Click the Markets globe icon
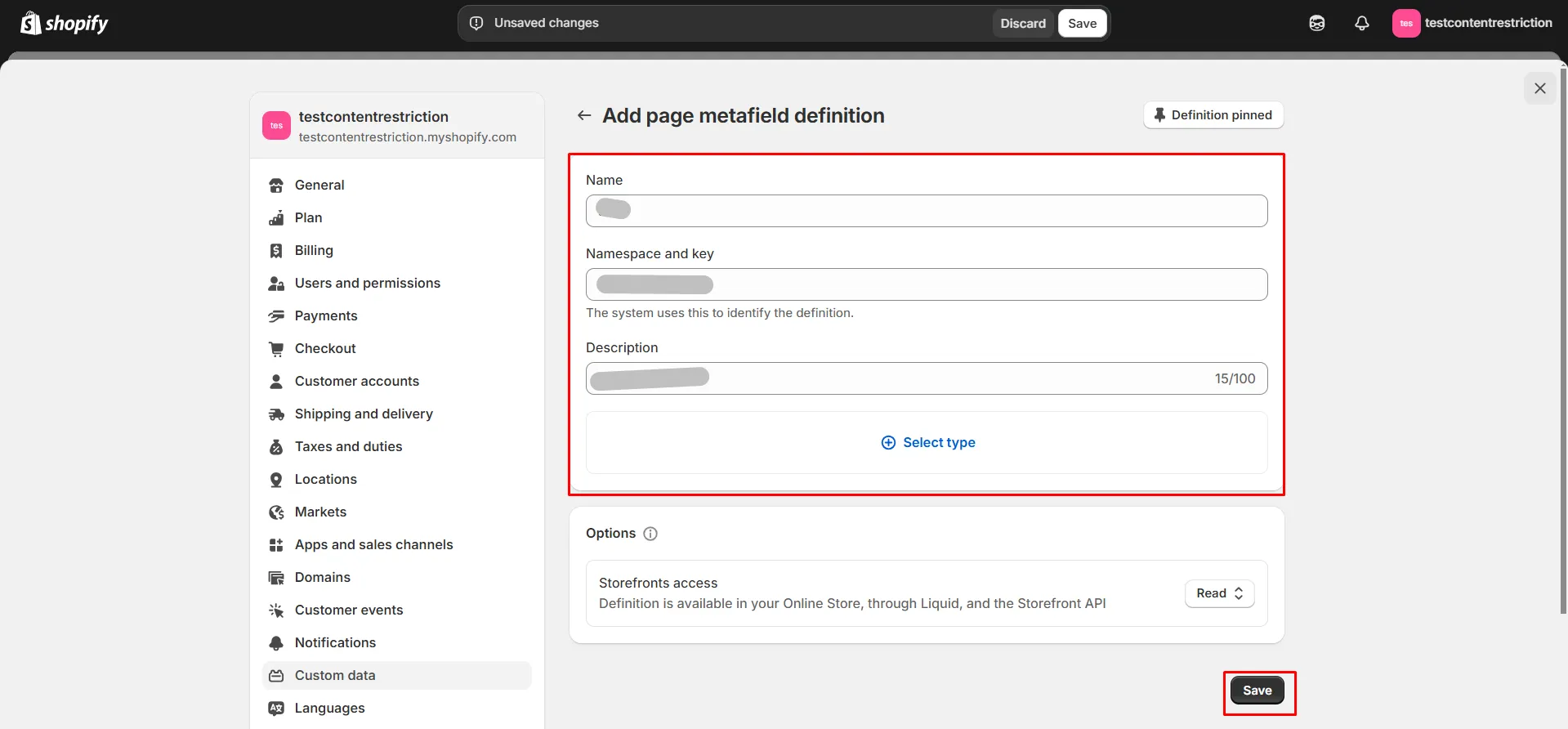The height and width of the screenshot is (729, 1568). 276,512
